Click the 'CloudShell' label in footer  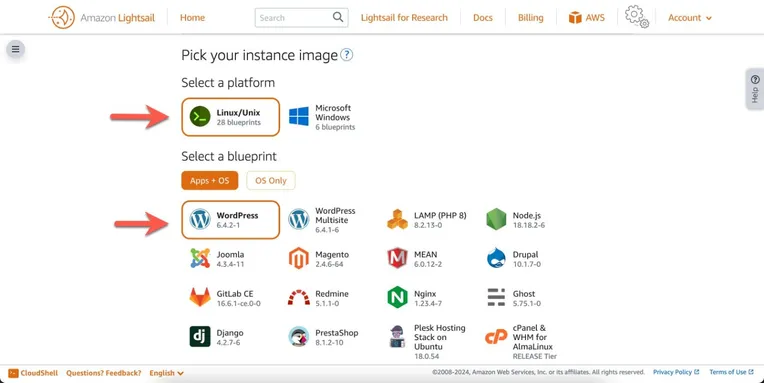[x=39, y=373]
